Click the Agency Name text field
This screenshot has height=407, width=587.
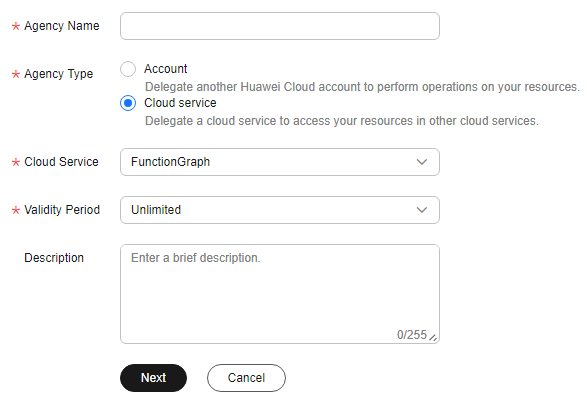(280, 26)
